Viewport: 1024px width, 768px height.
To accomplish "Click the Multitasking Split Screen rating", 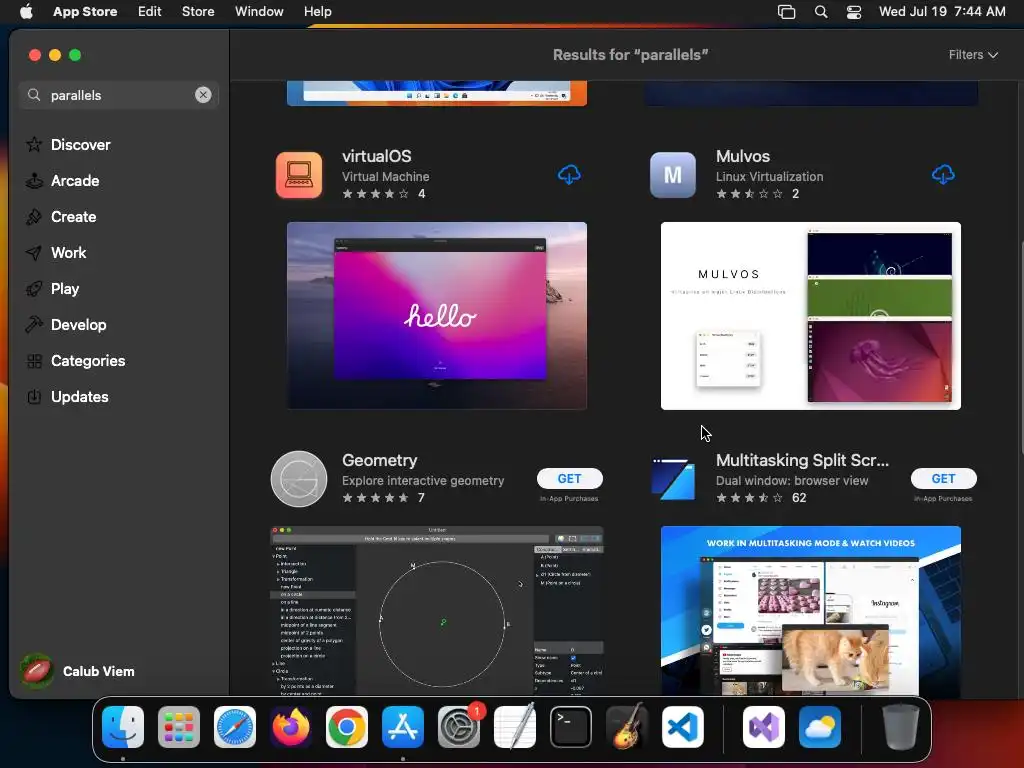I will (x=749, y=498).
